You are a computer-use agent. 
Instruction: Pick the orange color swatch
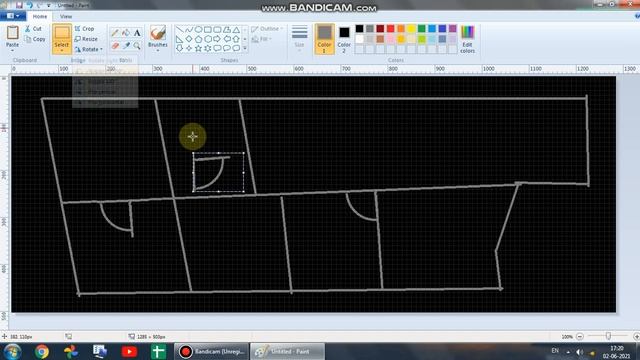pyautogui.click(x=401, y=29)
